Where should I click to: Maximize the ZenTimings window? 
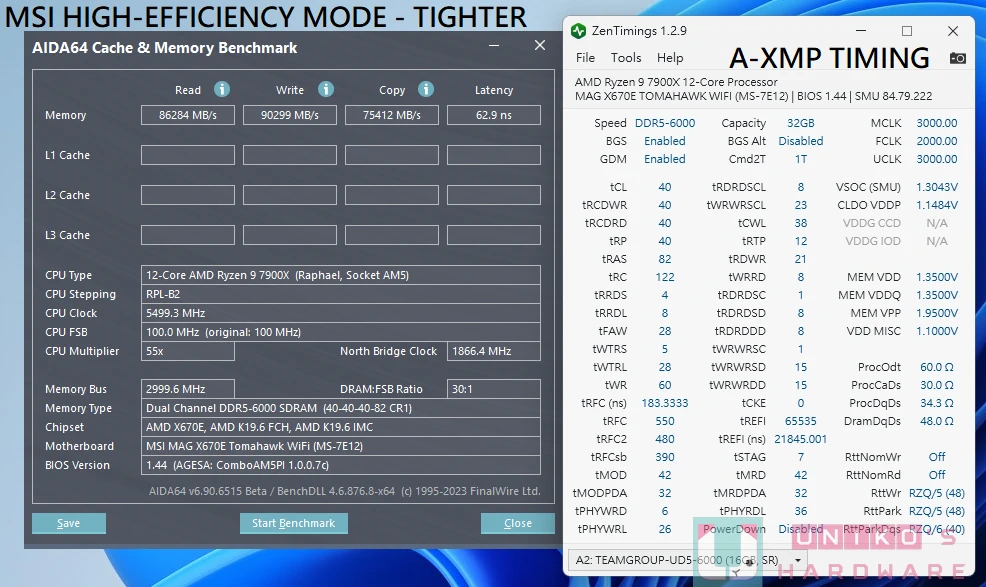(907, 31)
